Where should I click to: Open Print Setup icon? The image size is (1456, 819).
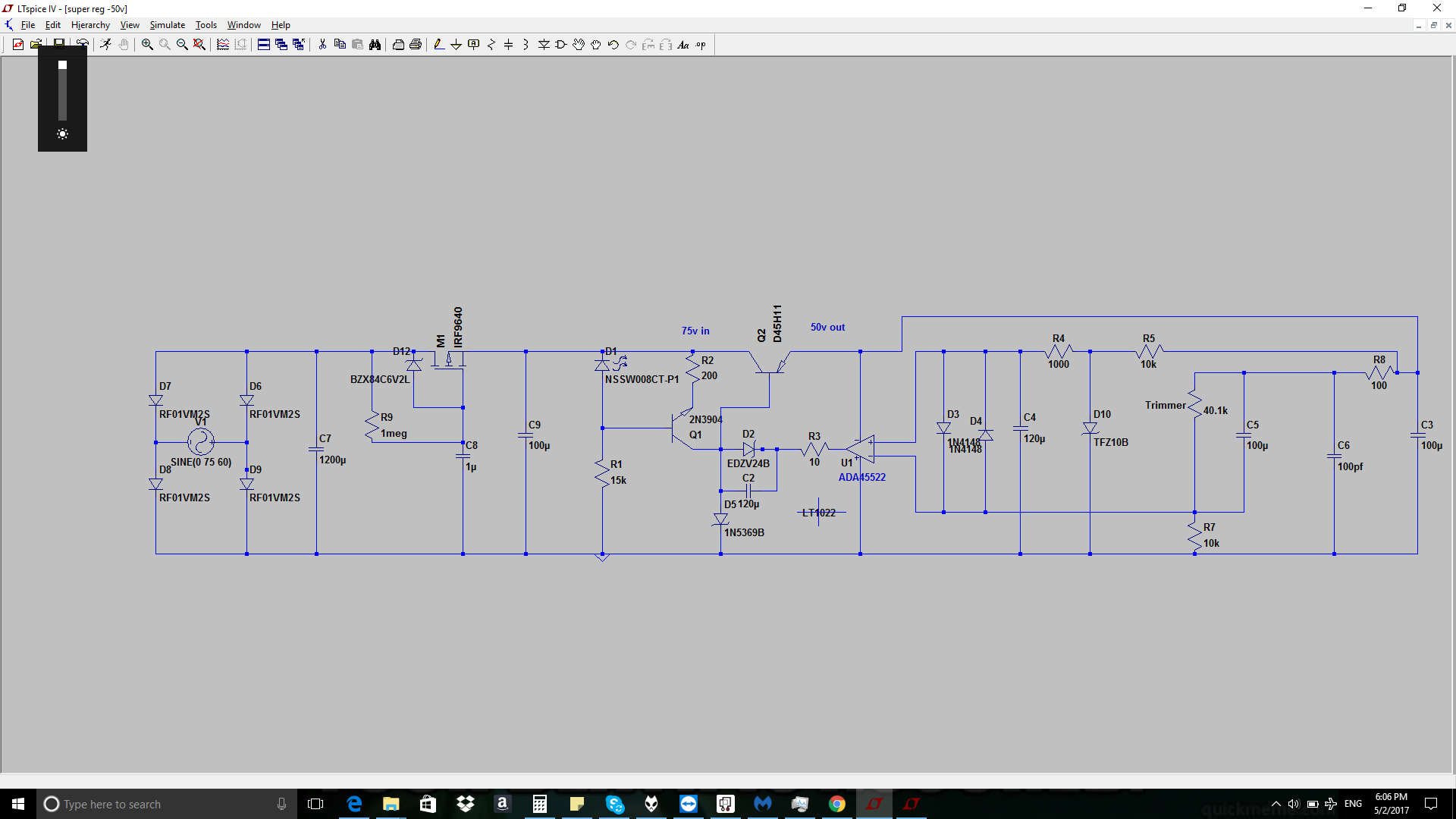click(398, 45)
